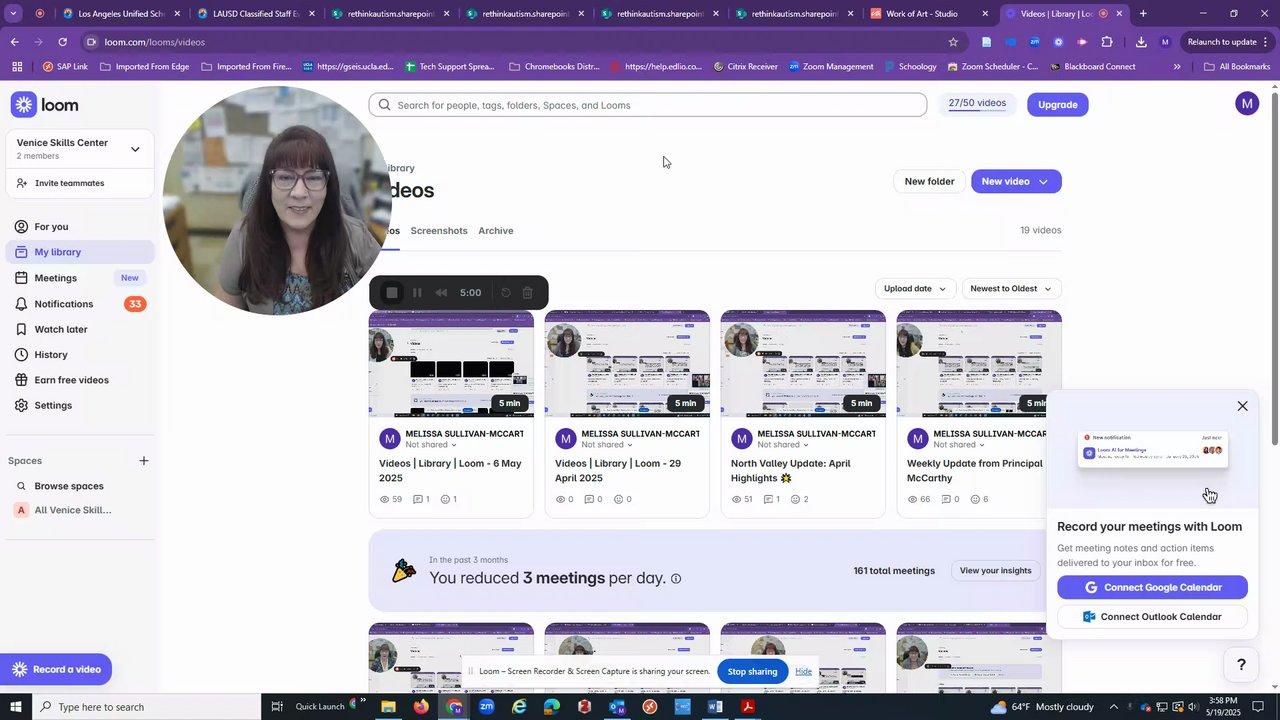Switch to LAUSD Classified Staff browser tab
This screenshot has width=1280, height=720.
point(256,14)
